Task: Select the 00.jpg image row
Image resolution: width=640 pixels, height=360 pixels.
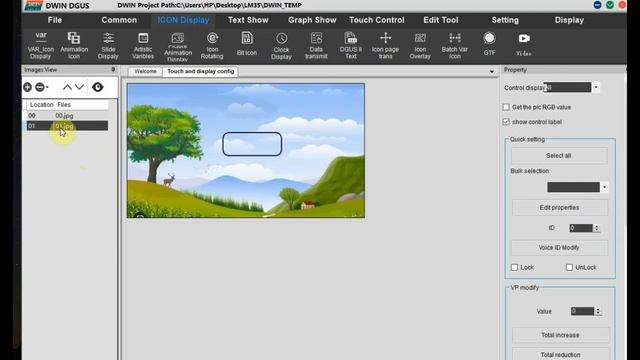Action: pyautogui.click(x=67, y=116)
